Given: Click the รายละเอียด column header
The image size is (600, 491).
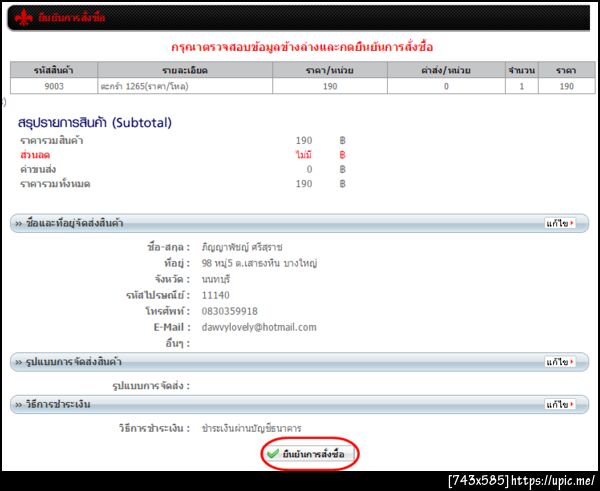Looking at the screenshot, I should coord(185,70).
